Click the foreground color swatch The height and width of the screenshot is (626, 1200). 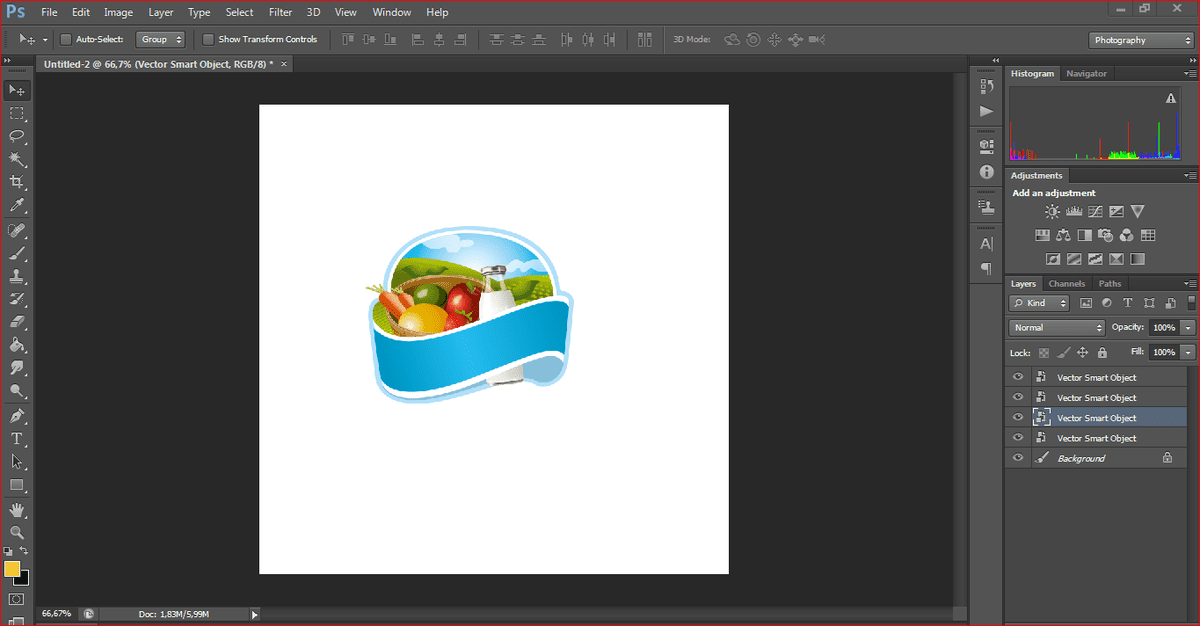(x=12, y=569)
